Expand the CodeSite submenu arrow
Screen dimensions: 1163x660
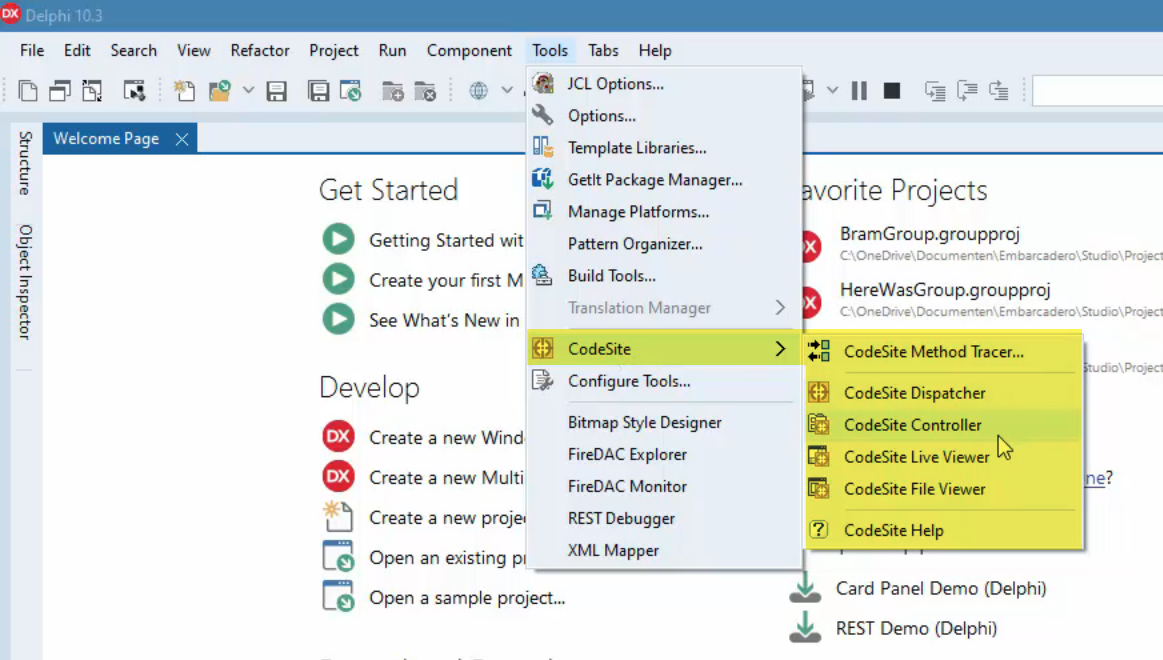[x=780, y=349]
